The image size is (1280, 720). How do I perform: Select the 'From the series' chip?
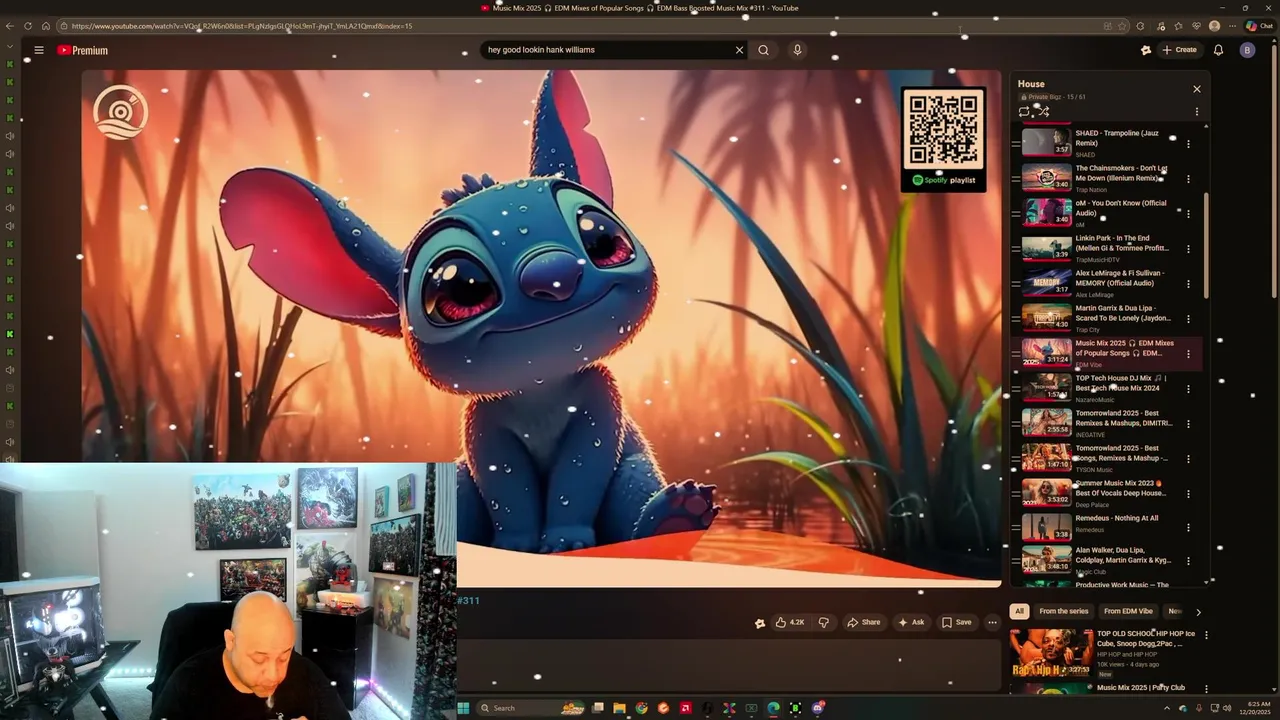pyautogui.click(x=1063, y=611)
